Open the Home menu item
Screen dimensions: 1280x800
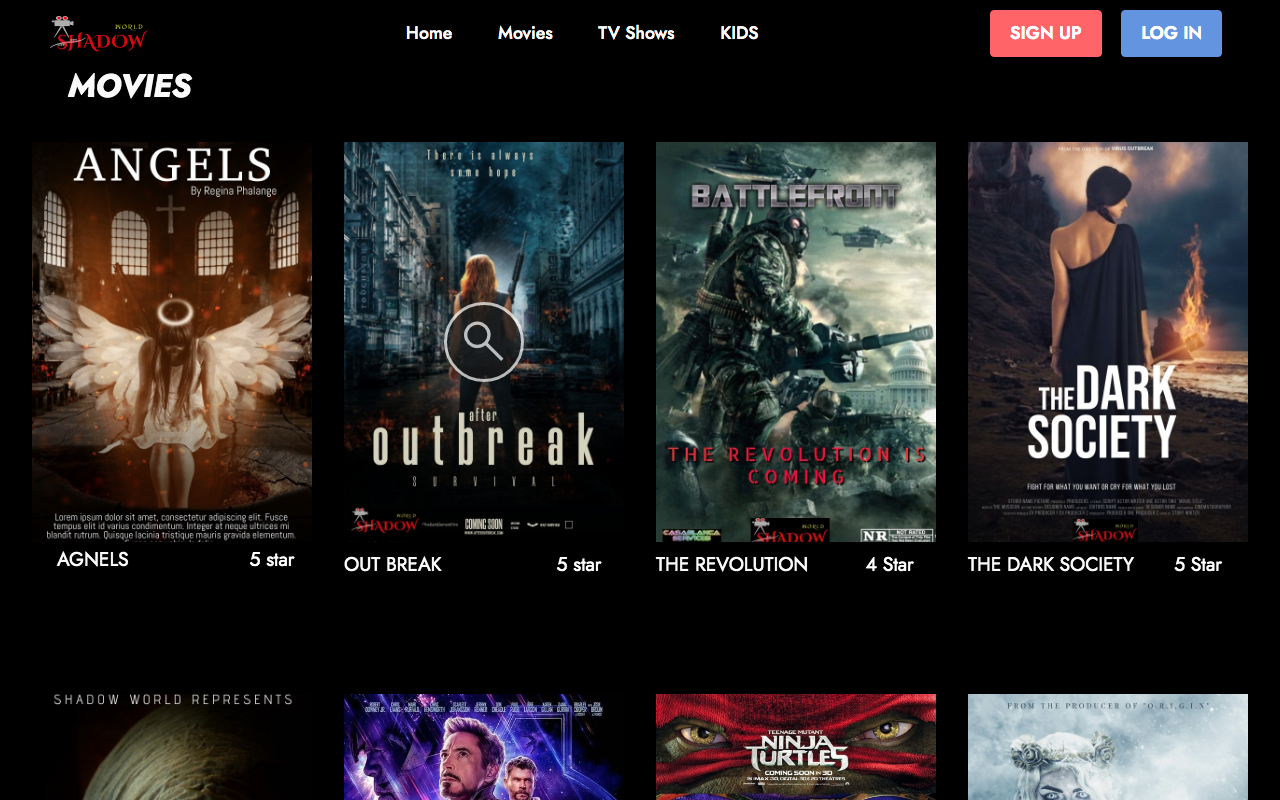tap(429, 33)
